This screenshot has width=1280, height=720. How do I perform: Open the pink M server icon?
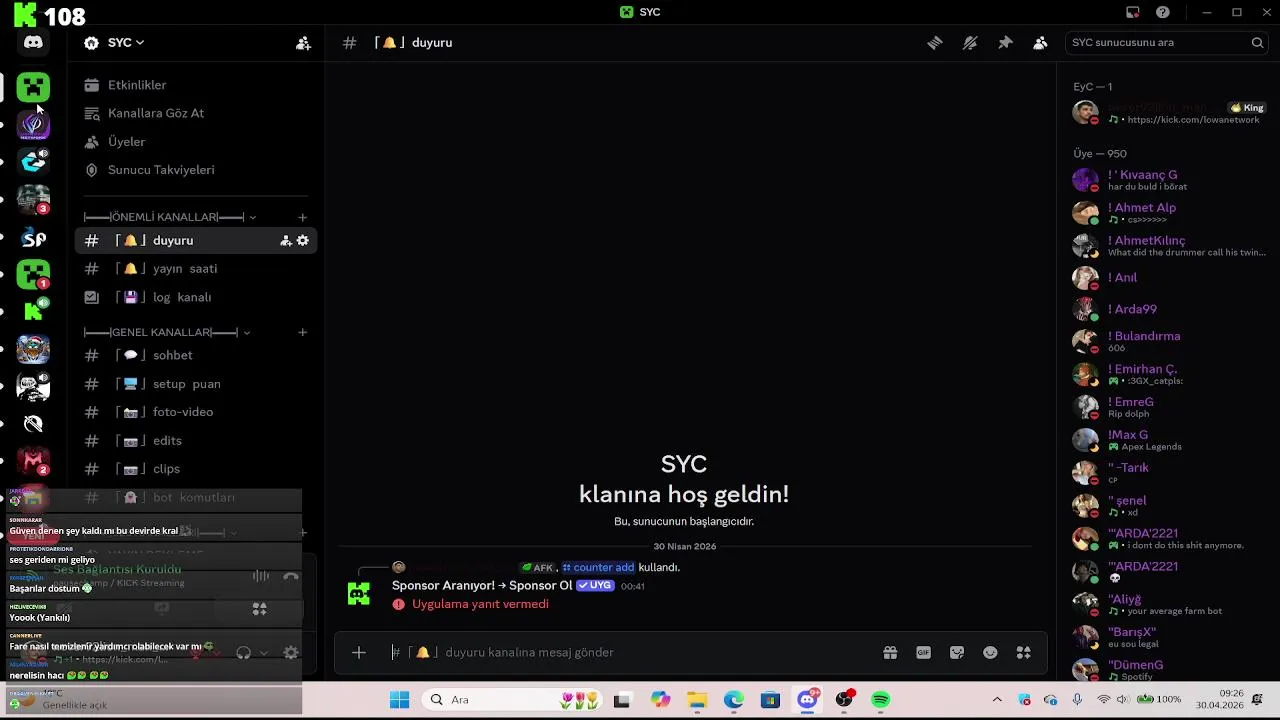point(33,461)
